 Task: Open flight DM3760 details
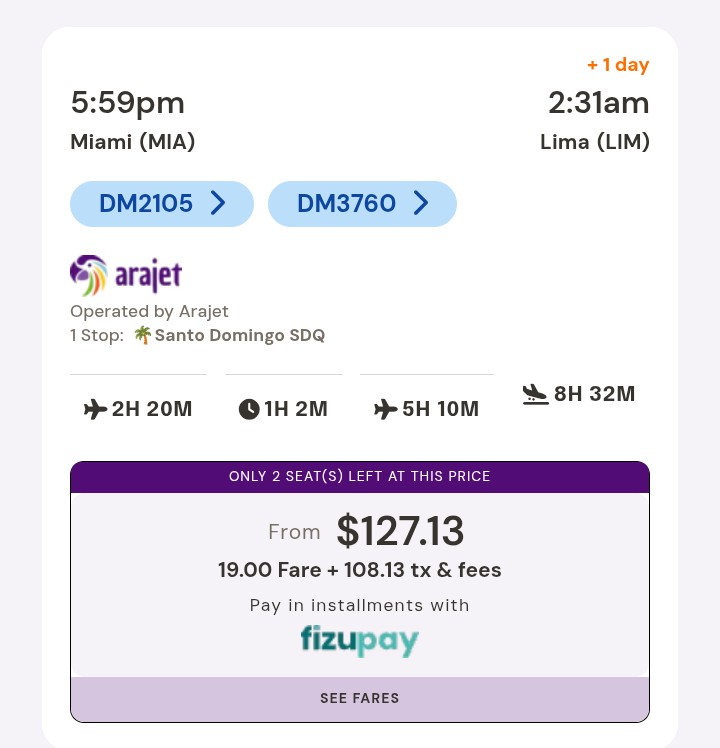click(x=362, y=204)
